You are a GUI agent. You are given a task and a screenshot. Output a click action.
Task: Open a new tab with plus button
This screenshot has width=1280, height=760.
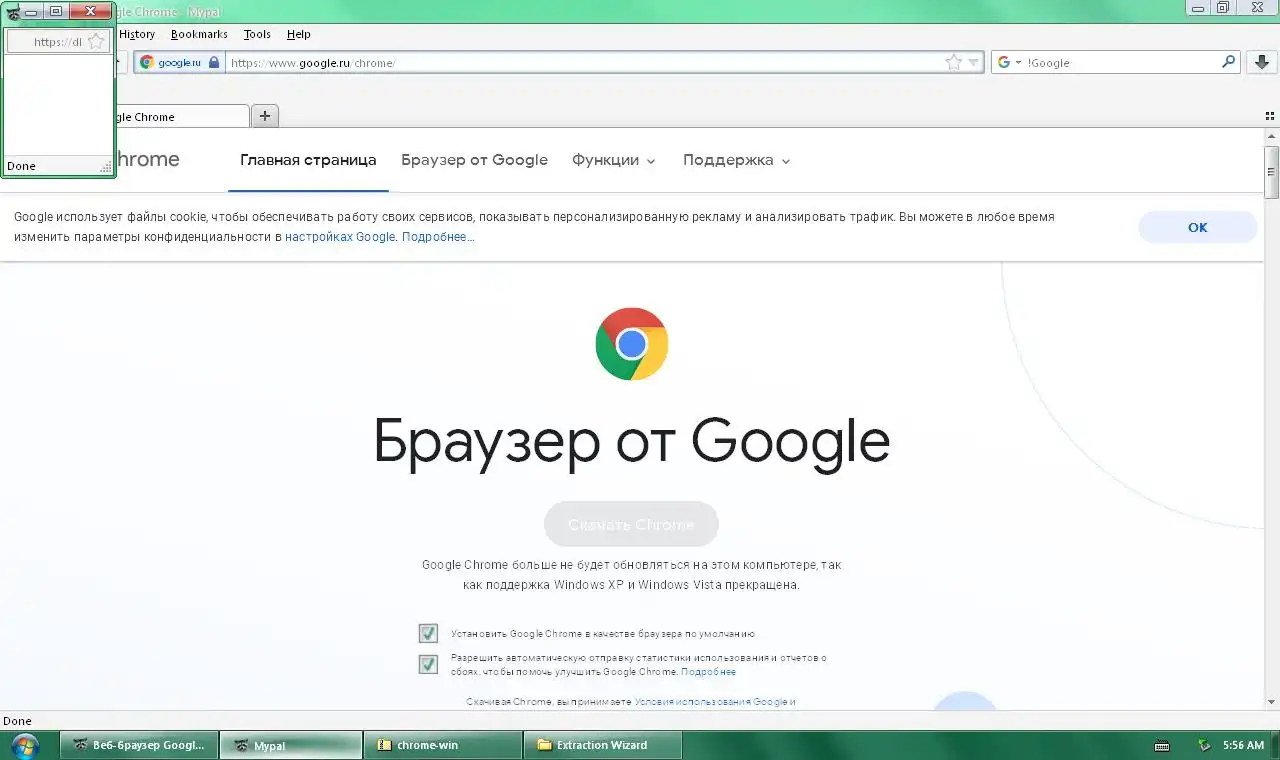[x=265, y=116]
